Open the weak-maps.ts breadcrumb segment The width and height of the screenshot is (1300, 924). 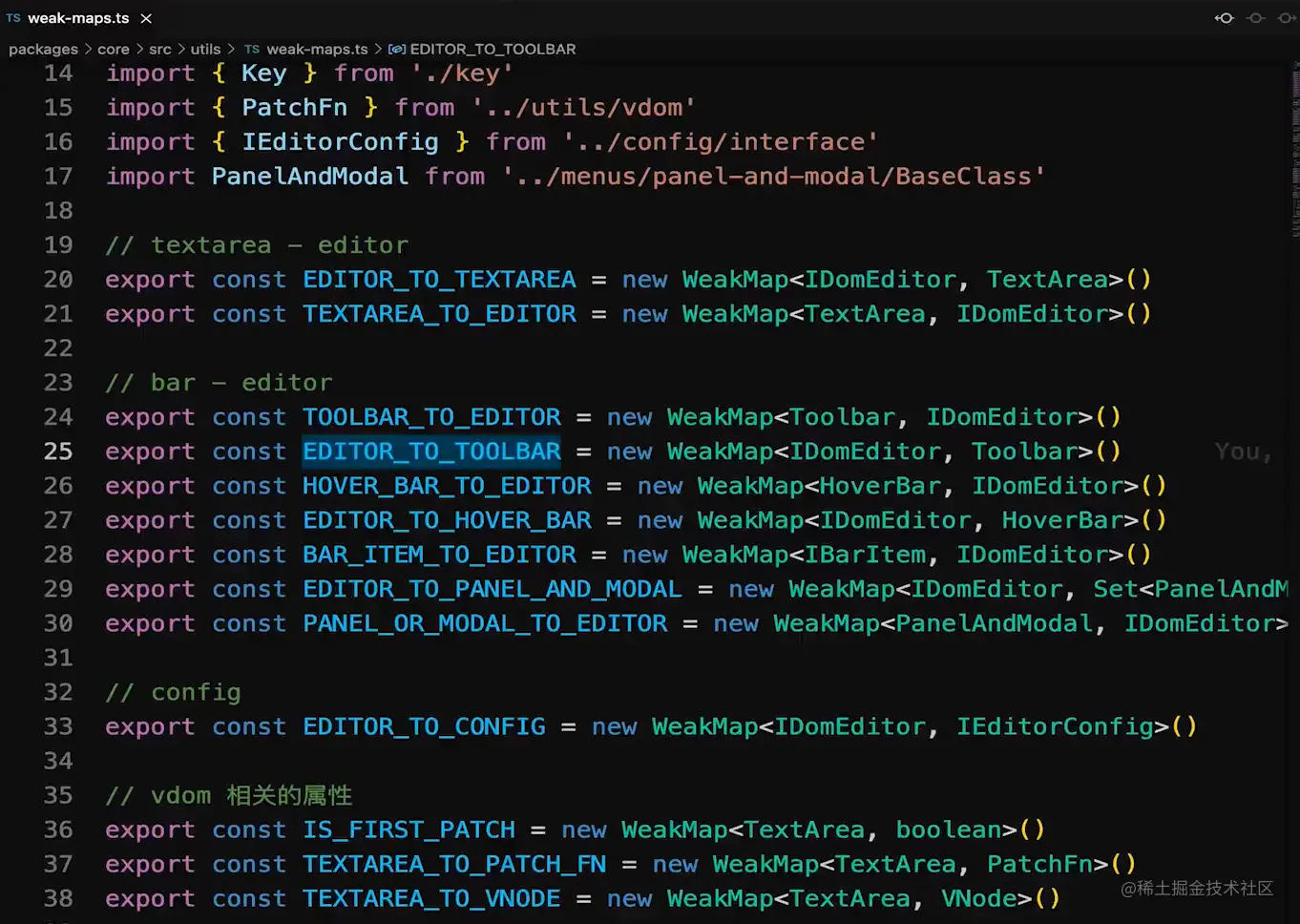317,49
